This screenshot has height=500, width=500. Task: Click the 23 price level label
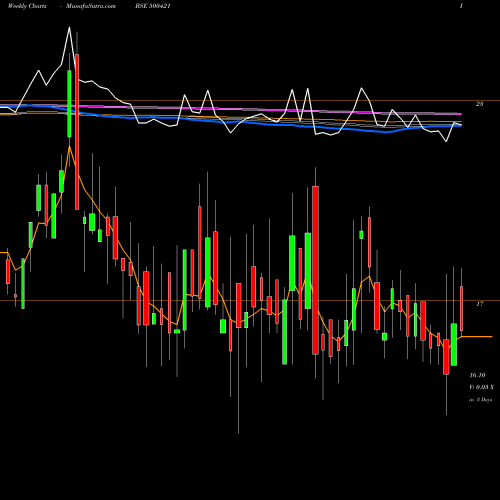coord(479,104)
